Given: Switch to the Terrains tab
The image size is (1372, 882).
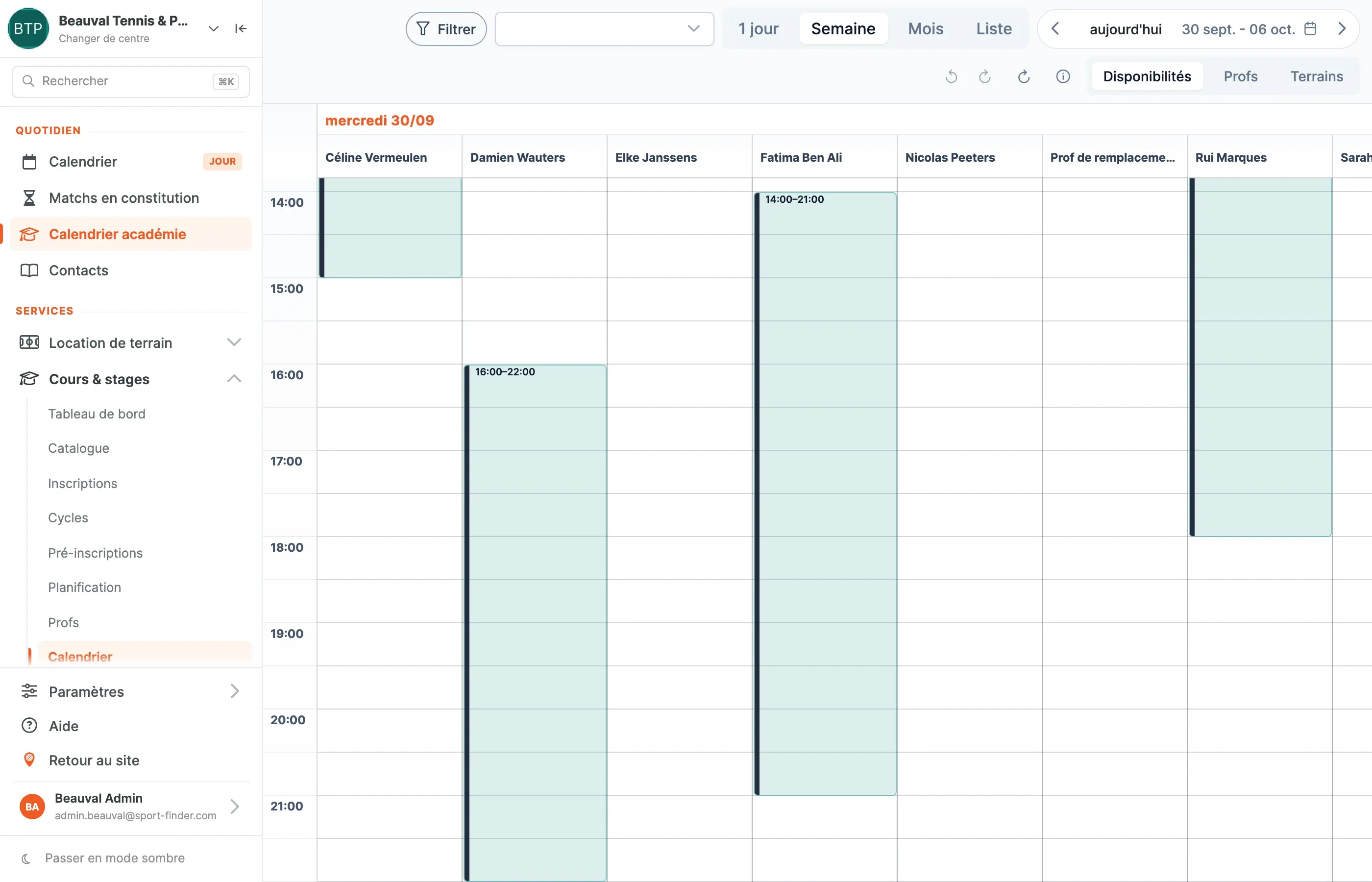Looking at the screenshot, I should 1317,77.
